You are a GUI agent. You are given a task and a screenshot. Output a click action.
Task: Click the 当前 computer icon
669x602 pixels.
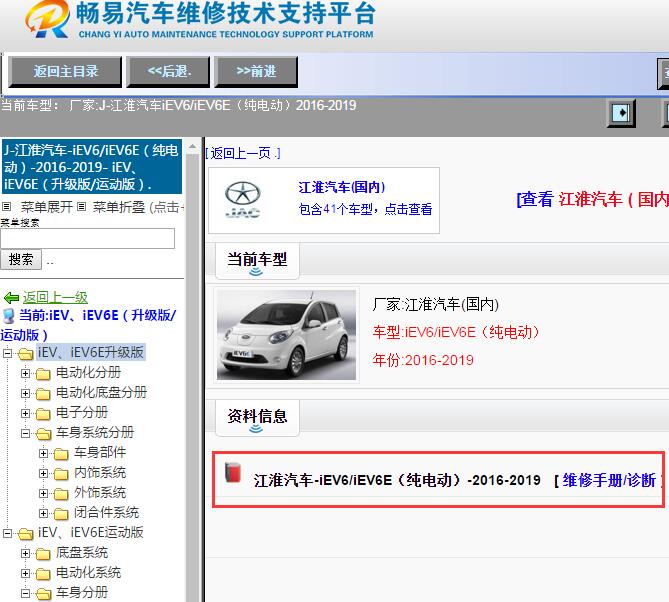click(9, 316)
